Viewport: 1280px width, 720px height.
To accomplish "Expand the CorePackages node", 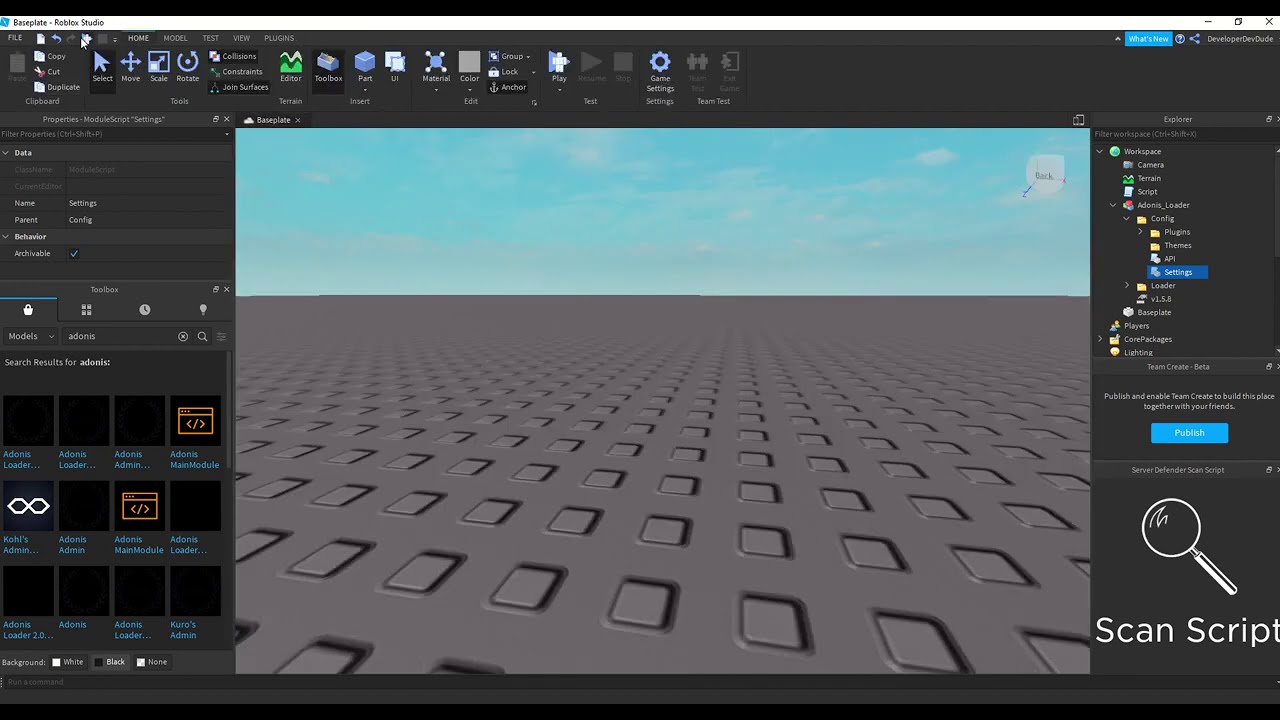I will [x=1100, y=339].
